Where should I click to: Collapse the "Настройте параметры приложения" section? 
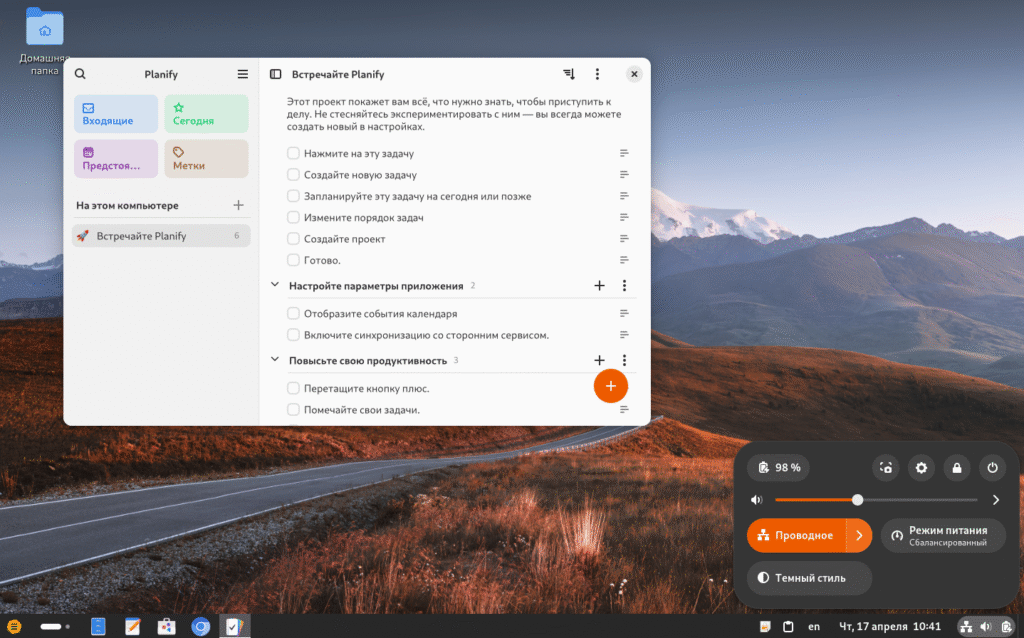(x=275, y=286)
